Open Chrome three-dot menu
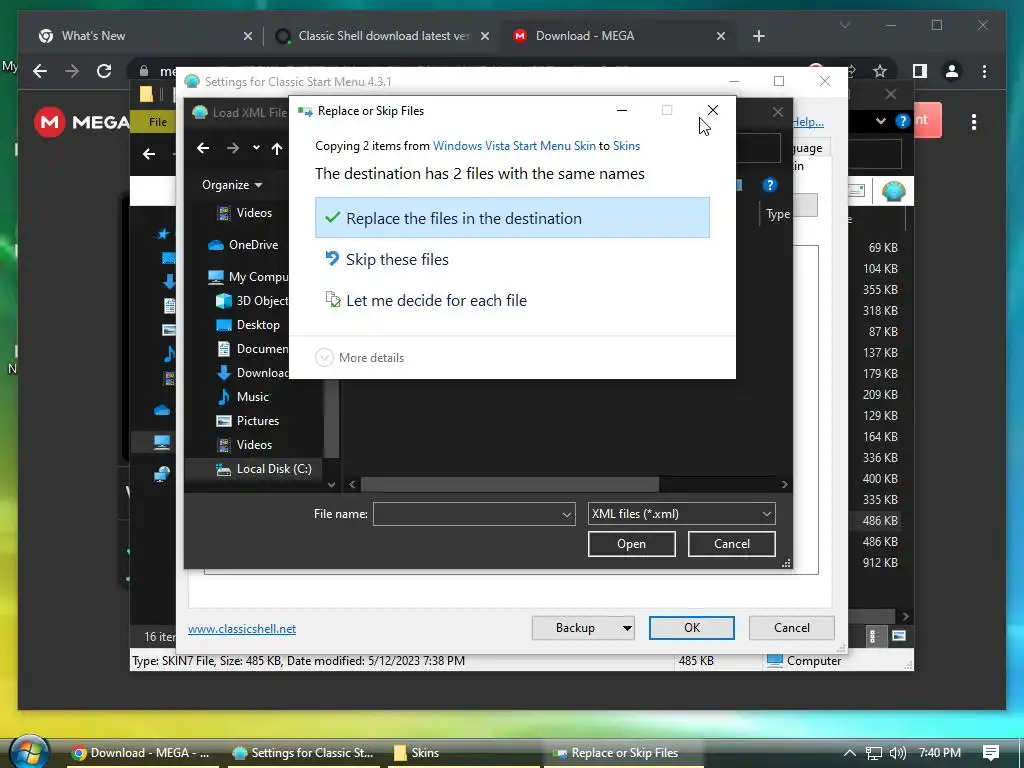The image size is (1024, 768). pos(984,71)
